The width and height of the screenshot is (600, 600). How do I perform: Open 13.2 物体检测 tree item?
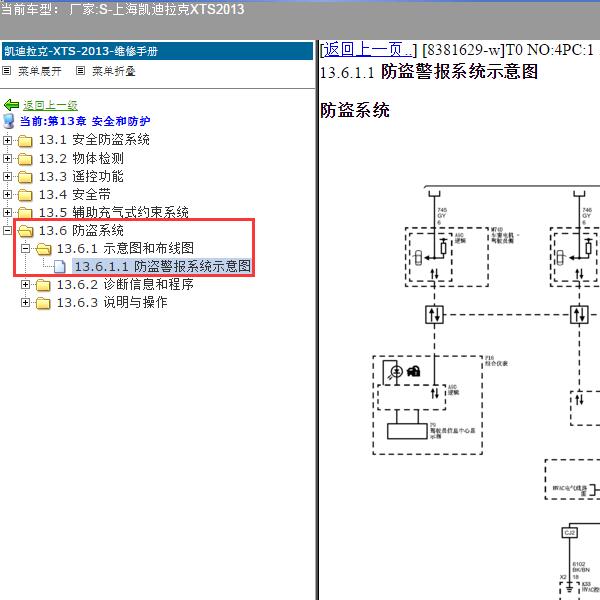click(81, 158)
